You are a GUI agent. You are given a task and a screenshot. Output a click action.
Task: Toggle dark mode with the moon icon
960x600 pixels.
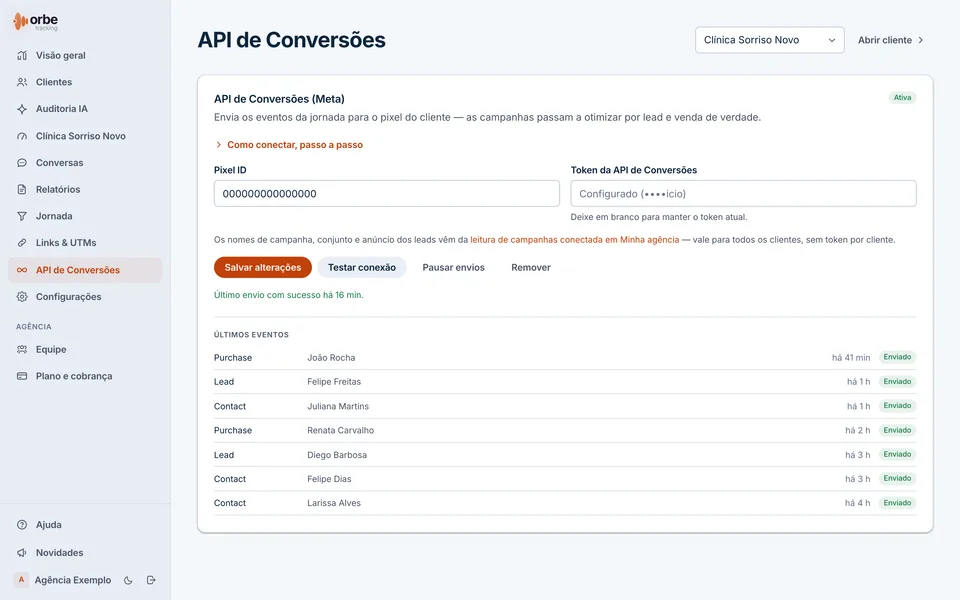pos(128,580)
